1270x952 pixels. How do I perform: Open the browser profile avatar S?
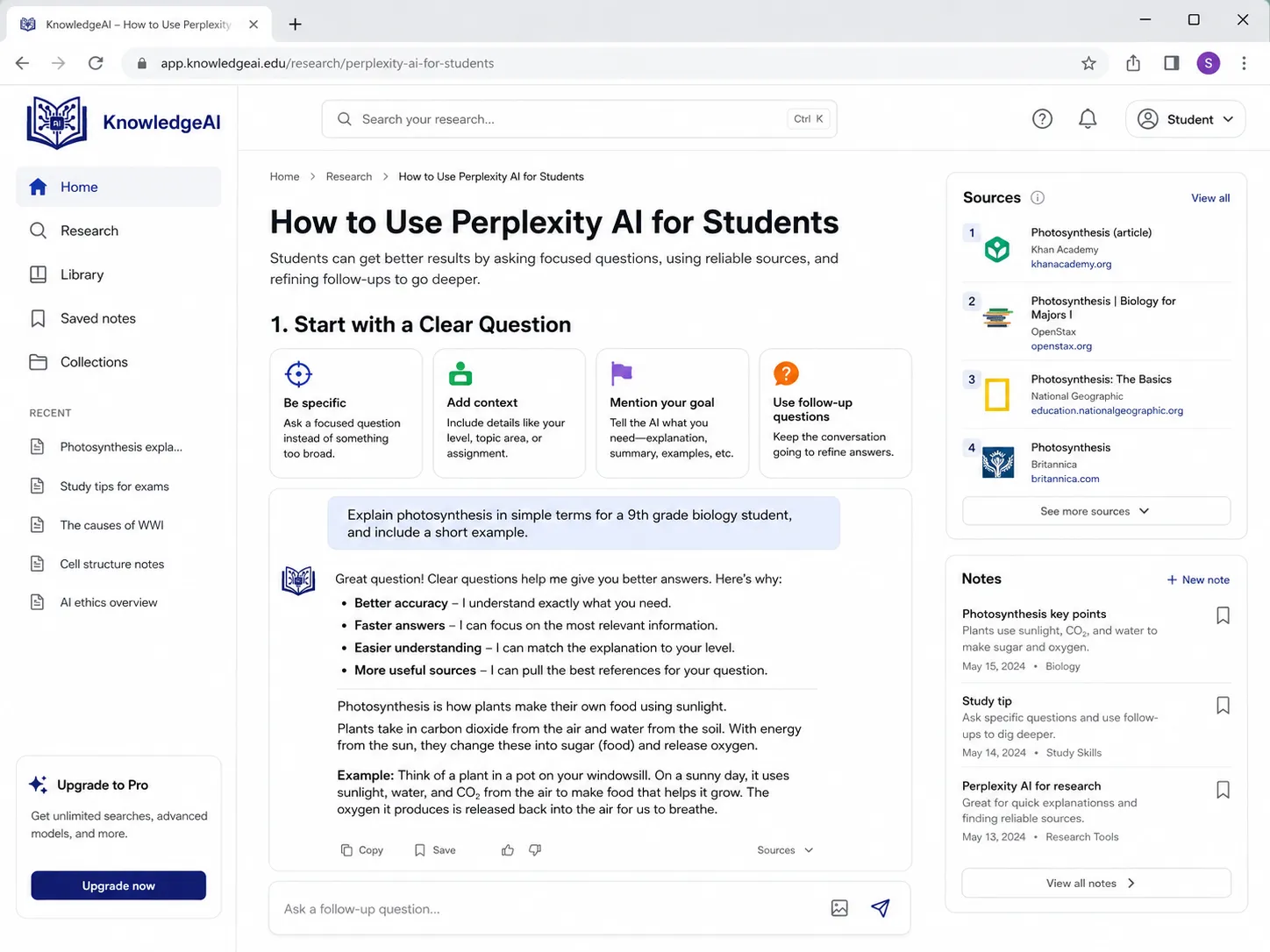click(1209, 63)
